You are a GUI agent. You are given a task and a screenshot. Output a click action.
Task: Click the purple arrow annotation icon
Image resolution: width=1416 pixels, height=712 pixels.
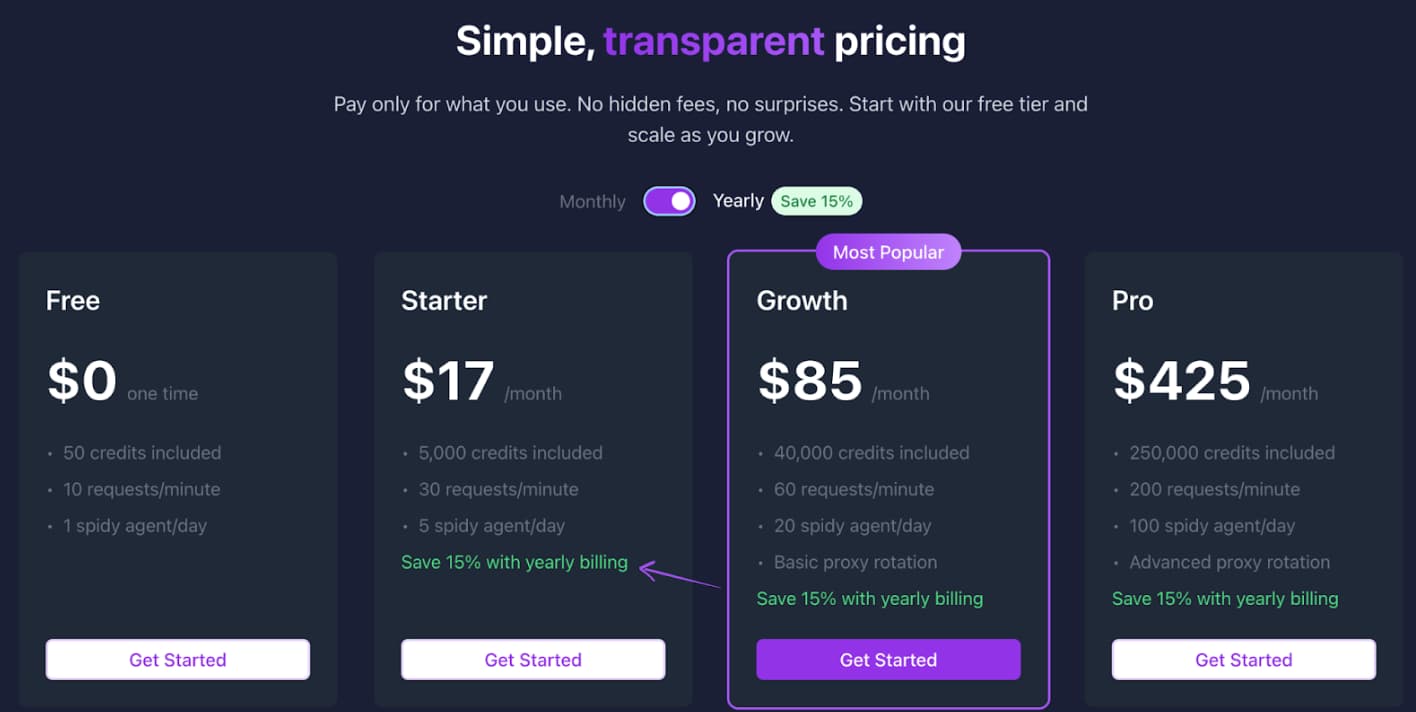(680, 576)
